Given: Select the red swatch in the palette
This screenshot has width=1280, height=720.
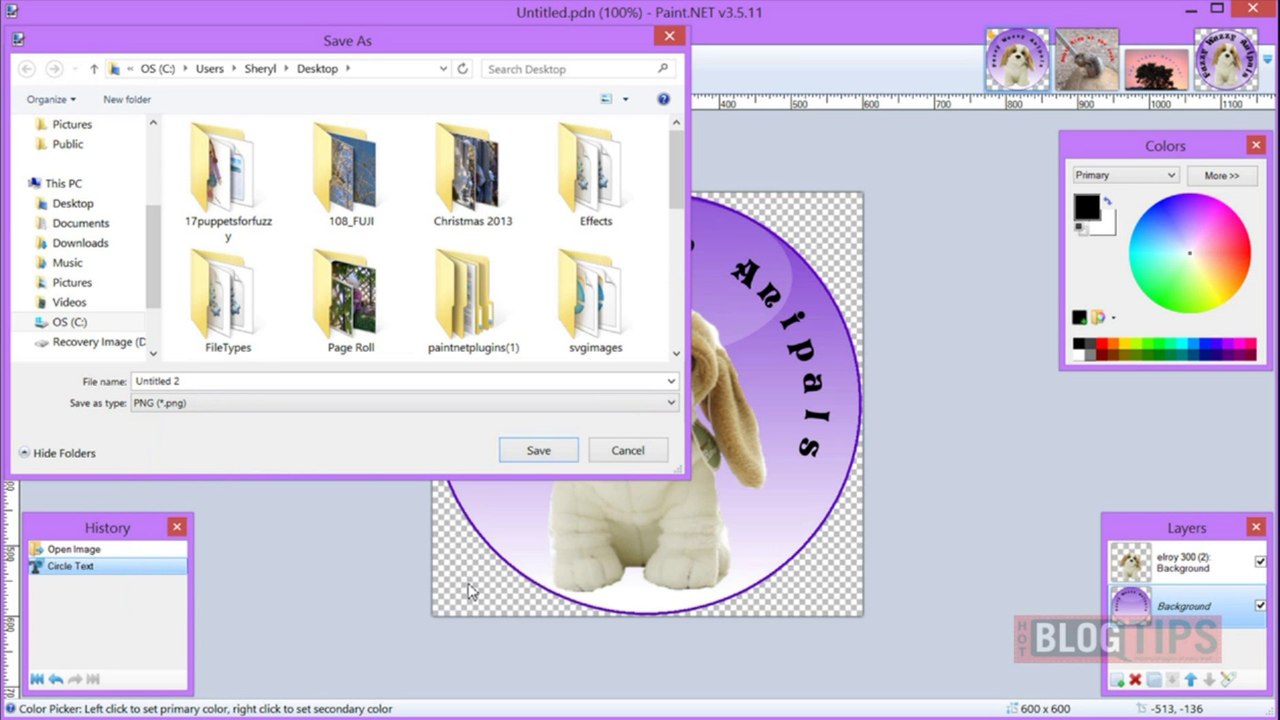Looking at the screenshot, I should tap(1103, 344).
